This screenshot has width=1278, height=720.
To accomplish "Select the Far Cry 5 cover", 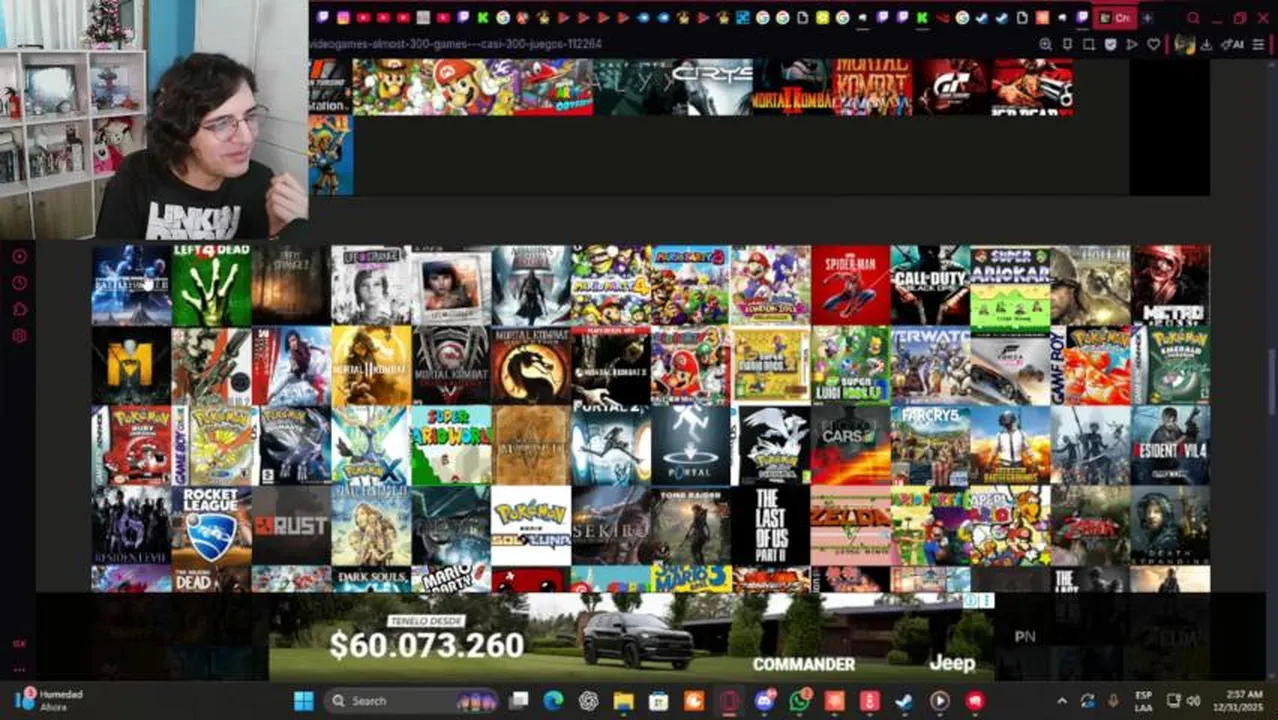I will (930, 445).
